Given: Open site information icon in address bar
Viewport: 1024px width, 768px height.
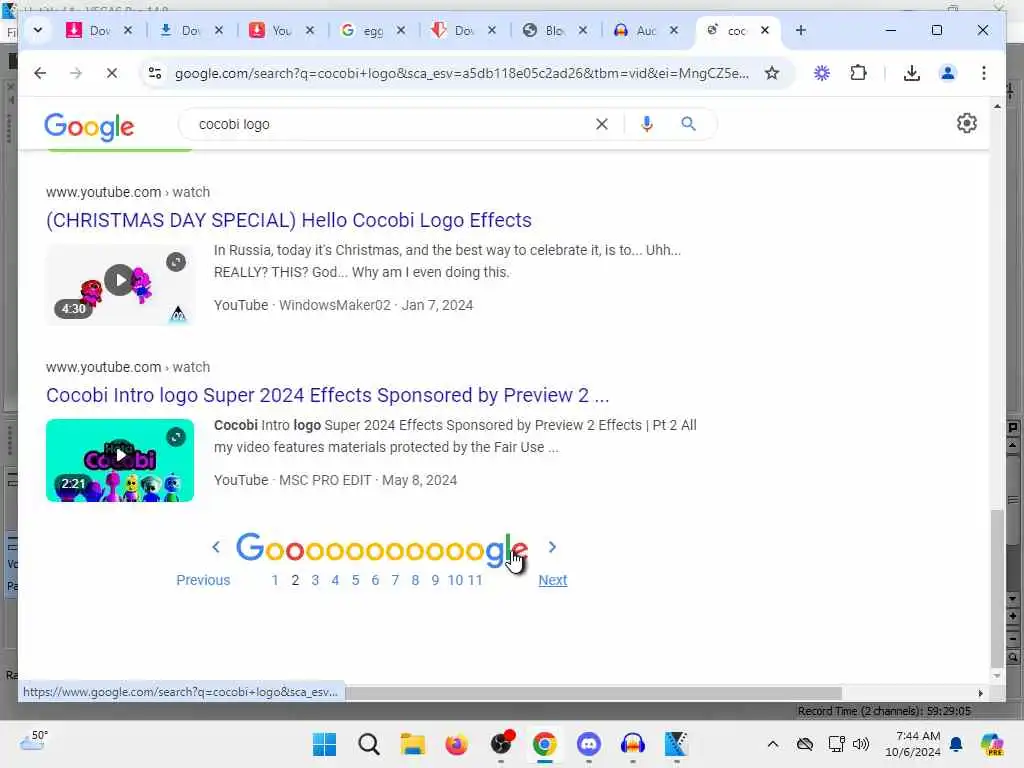Looking at the screenshot, I should coord(155,73).
